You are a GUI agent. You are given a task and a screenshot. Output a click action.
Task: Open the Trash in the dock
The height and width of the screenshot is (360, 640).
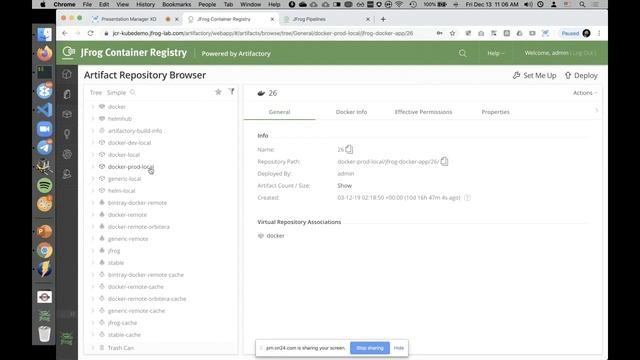coord(44,334)
